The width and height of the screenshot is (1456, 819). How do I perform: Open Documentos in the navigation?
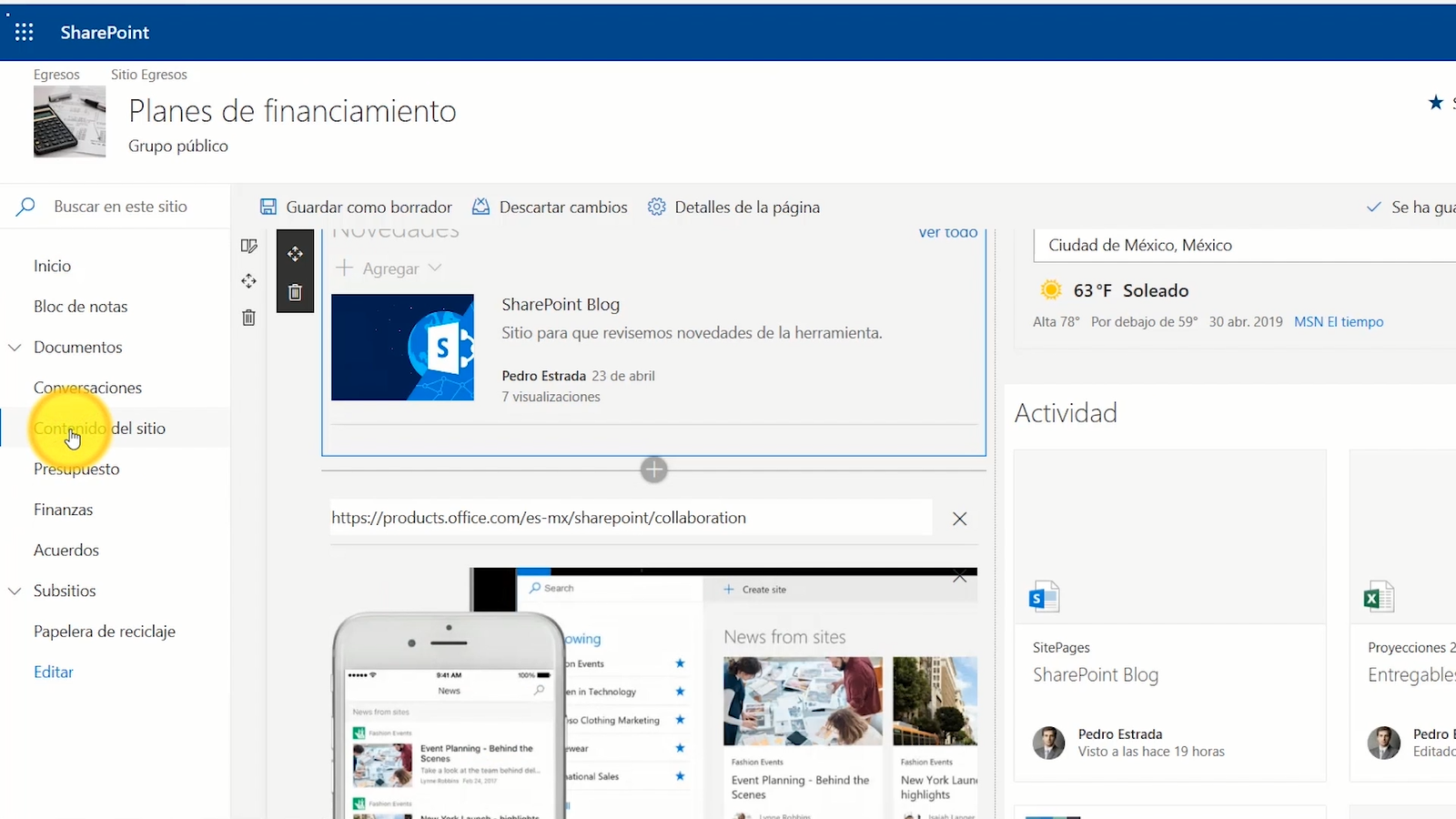click(x=77, y=347)
